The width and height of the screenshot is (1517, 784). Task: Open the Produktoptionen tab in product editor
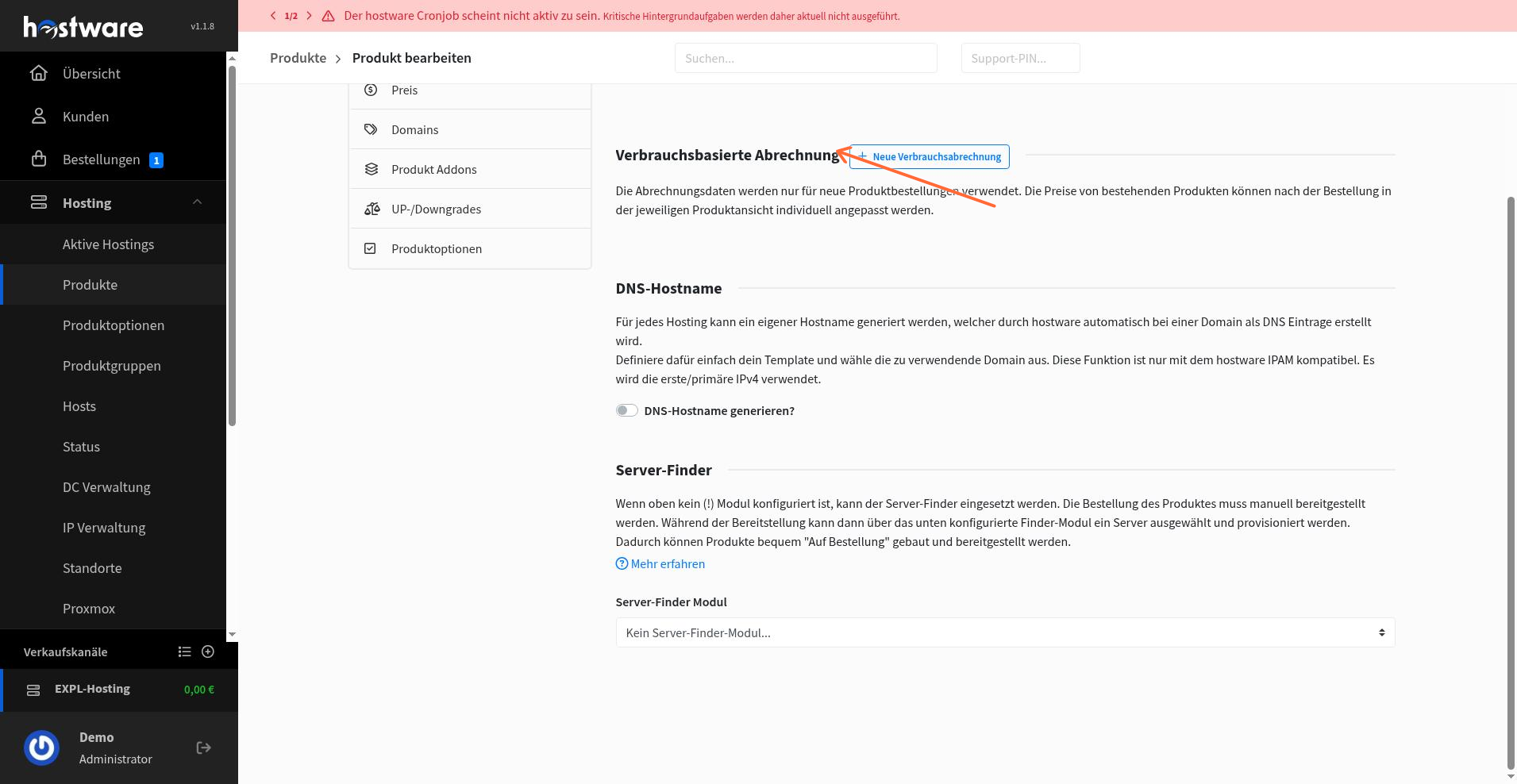pyautogui.click(x=470, y=248)
